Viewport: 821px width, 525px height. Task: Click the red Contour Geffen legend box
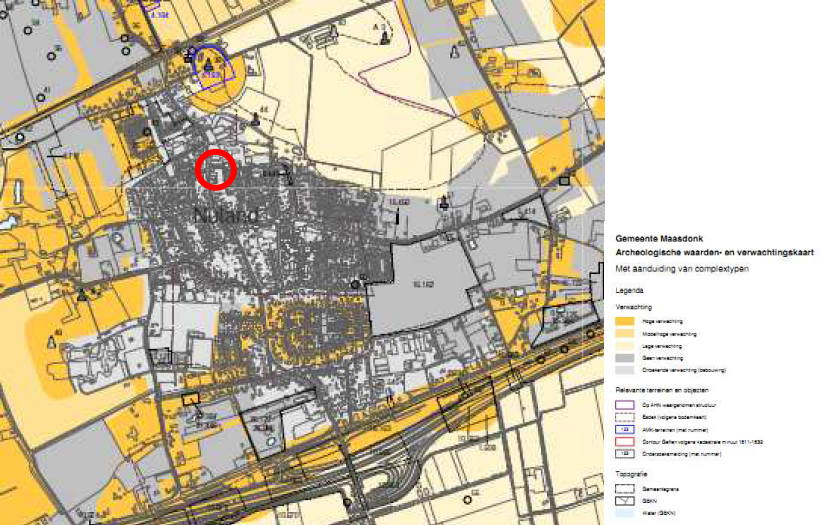point(625,442)
